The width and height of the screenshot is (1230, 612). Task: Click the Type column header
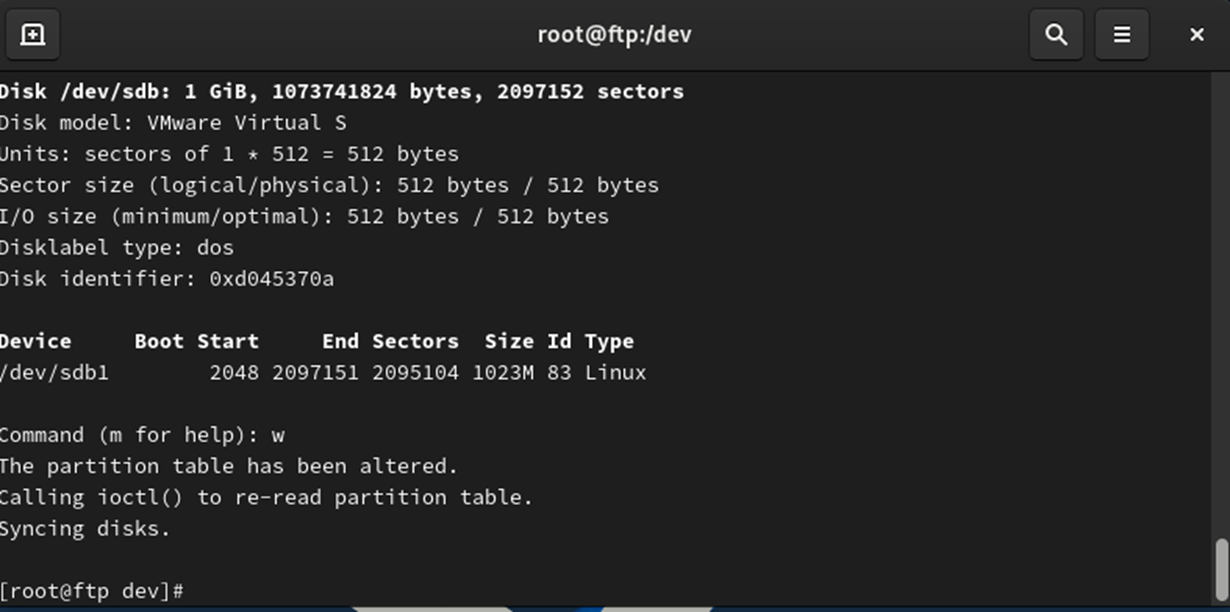pos(609,342)
